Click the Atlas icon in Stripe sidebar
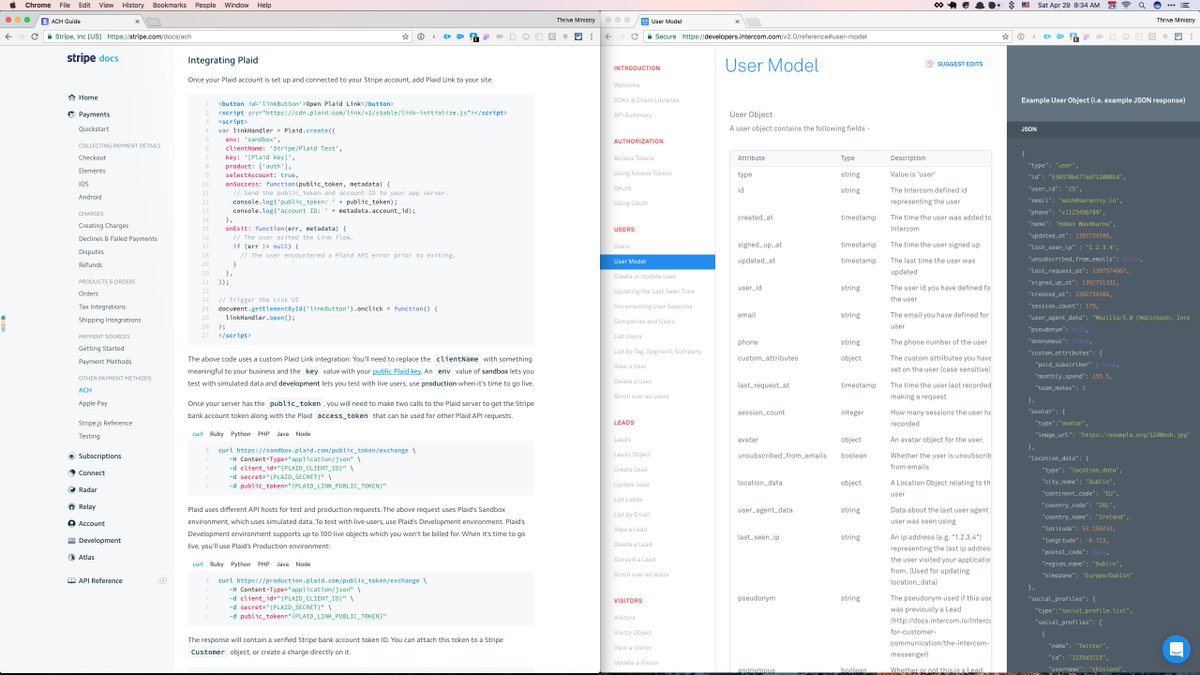 click(x=71, y=557)
